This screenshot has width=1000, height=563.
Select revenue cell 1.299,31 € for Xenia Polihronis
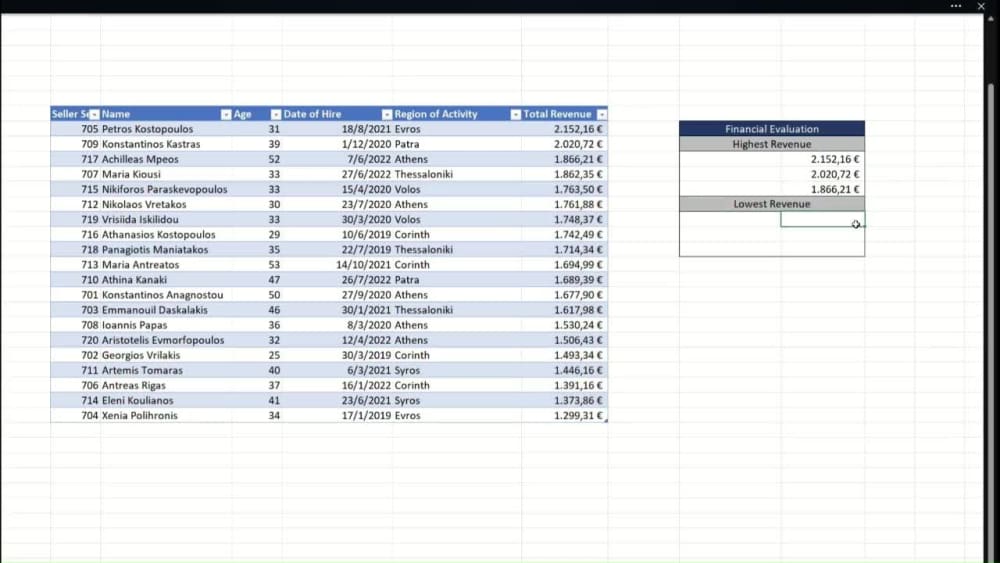tap(564, 416)
